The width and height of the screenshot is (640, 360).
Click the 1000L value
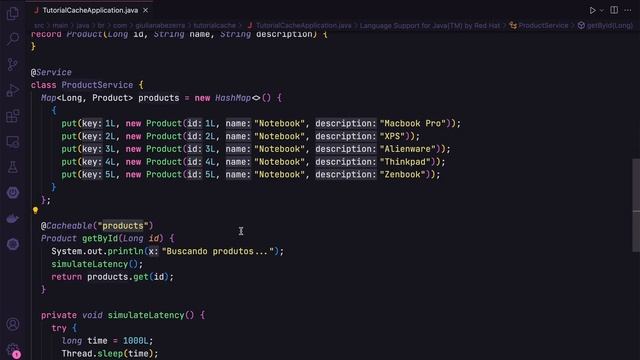136,341
